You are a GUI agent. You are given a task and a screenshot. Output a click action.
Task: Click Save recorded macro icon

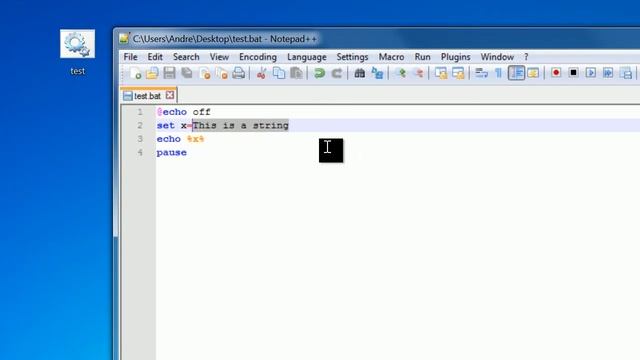pyautogui.click(x=626, y=73)
